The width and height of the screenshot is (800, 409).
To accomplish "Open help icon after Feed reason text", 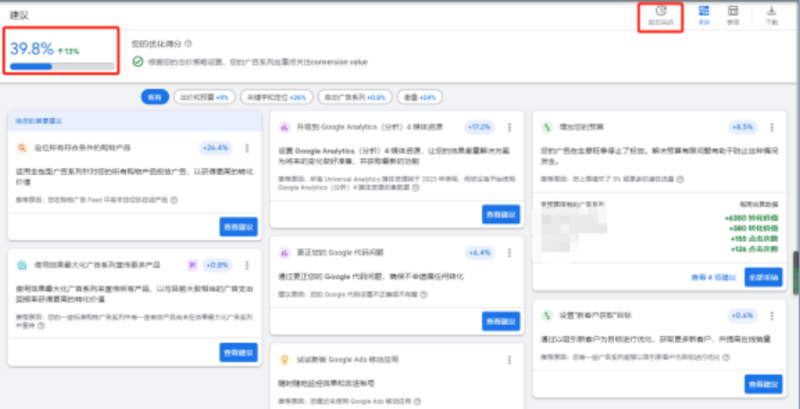I will [x=173, y=200].
